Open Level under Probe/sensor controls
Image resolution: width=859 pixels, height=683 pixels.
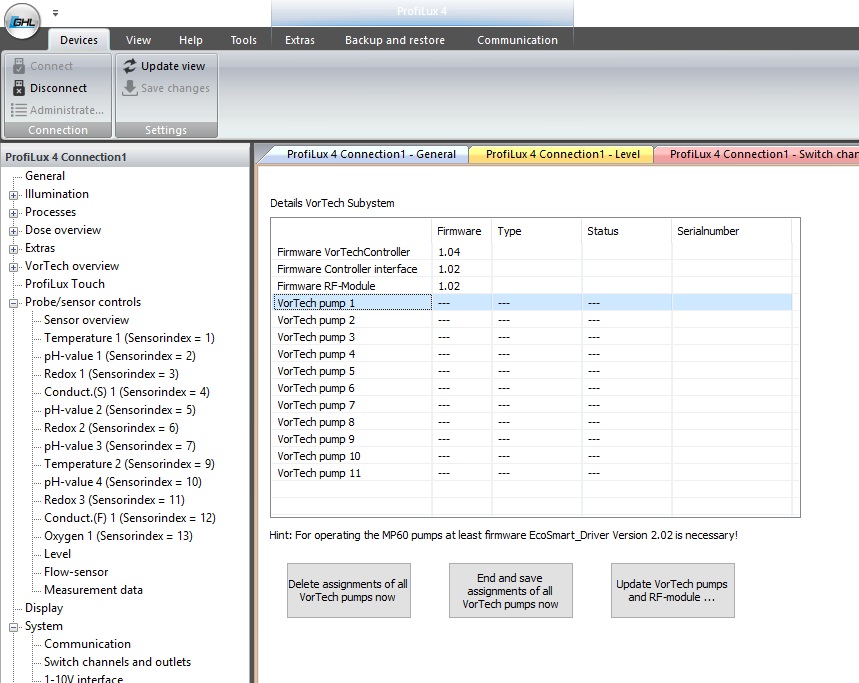(x=58, y=554)
